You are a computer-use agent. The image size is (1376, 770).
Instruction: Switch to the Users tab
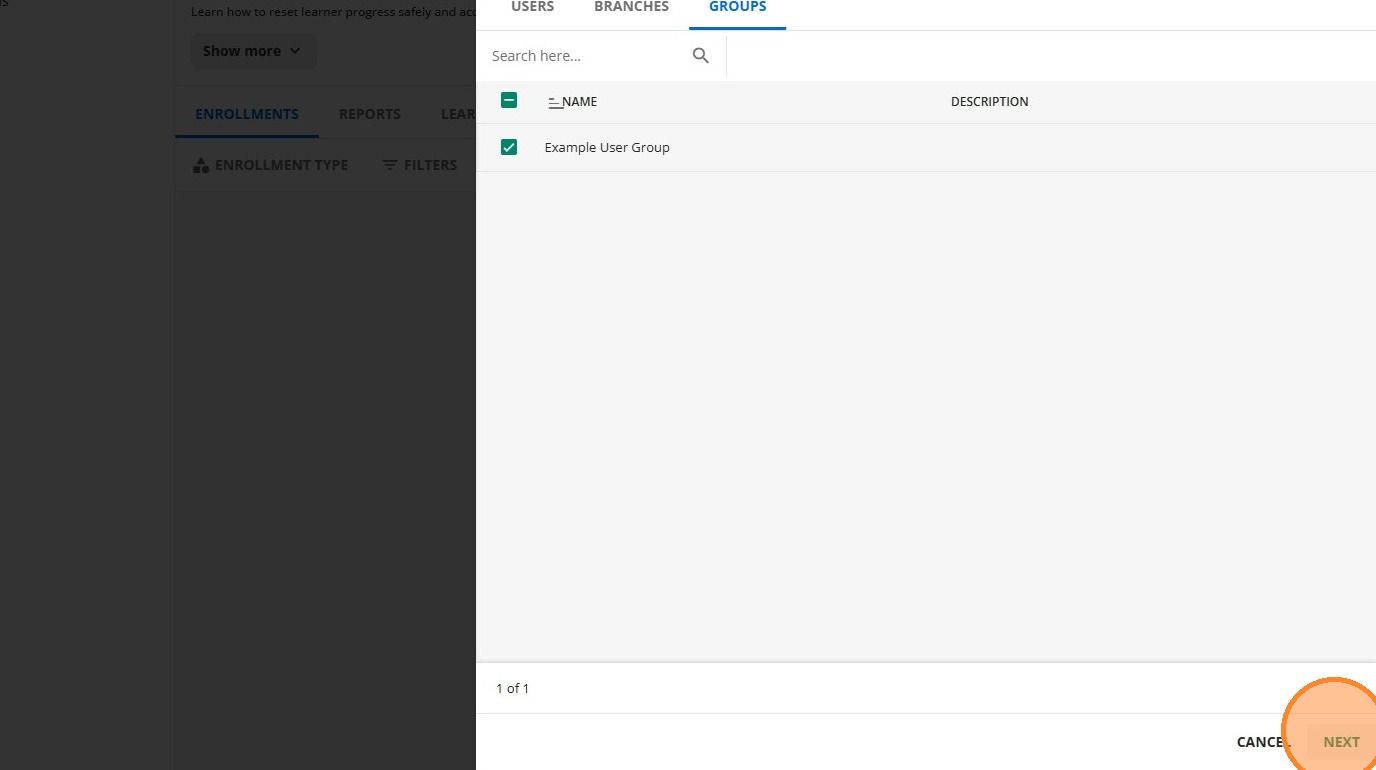533,7
